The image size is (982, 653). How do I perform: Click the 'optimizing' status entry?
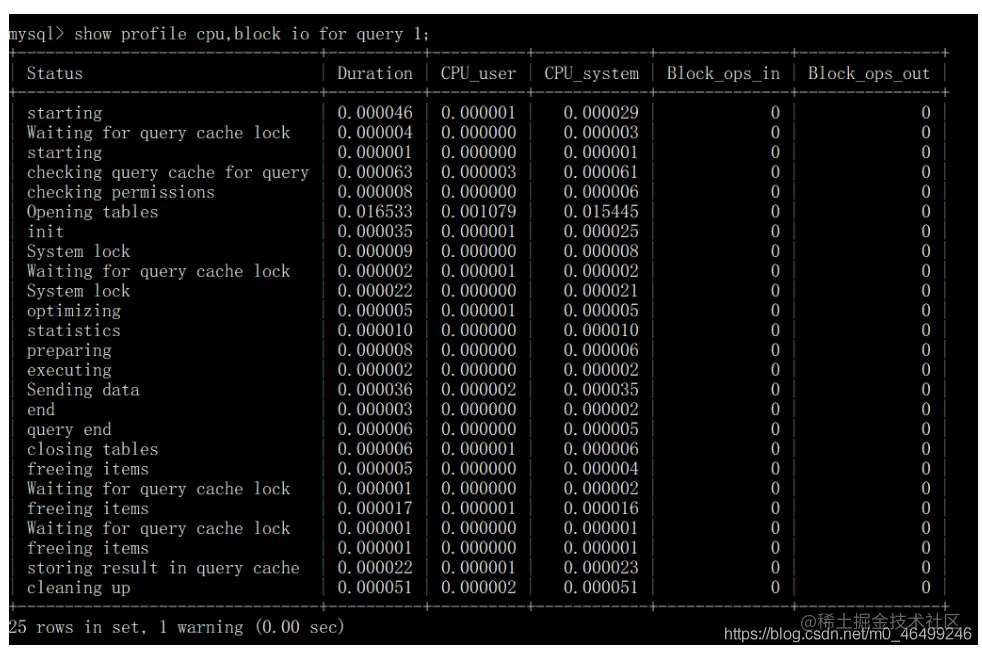pos(73,311)
